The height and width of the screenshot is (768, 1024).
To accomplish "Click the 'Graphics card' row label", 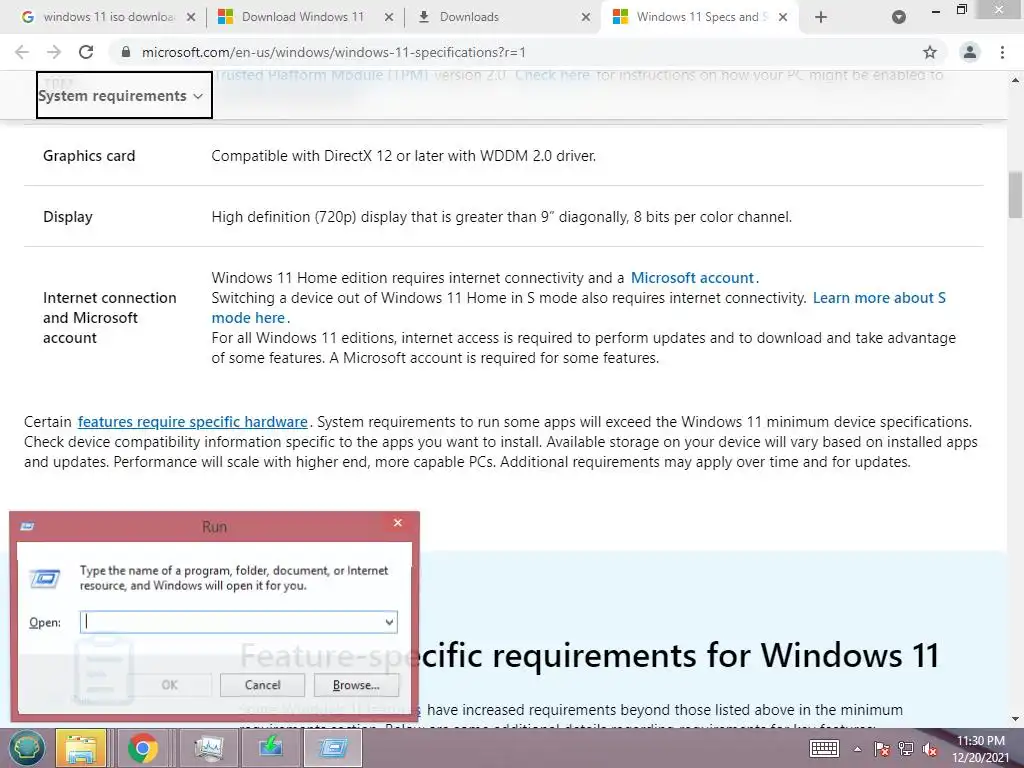I will pos(89,156).
